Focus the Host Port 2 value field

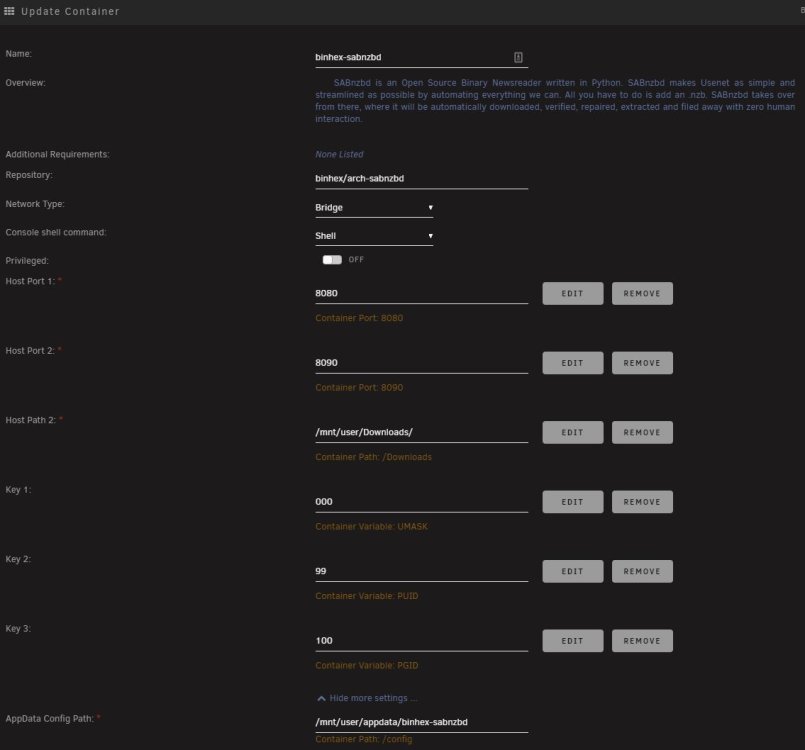point(421,363)
